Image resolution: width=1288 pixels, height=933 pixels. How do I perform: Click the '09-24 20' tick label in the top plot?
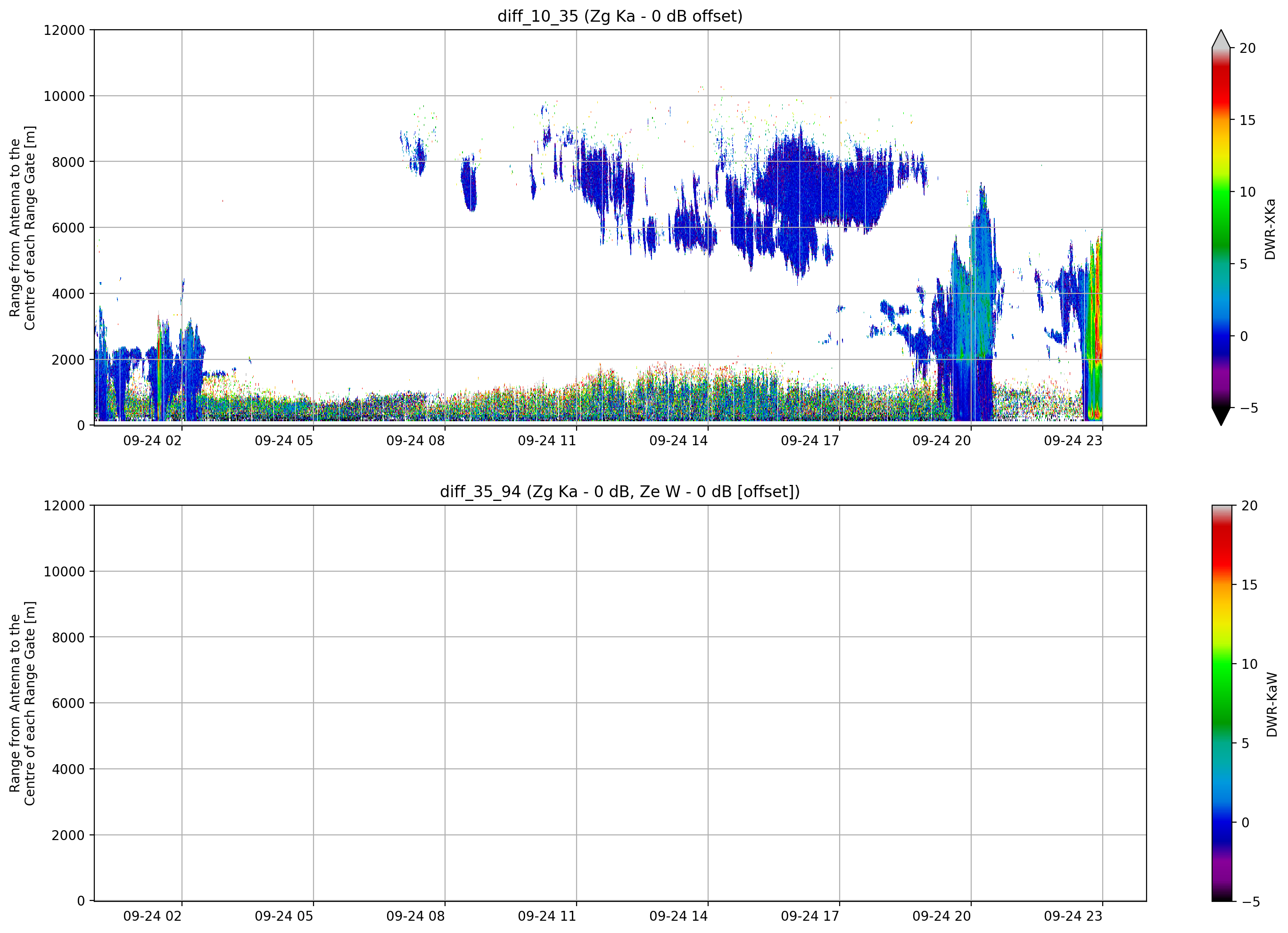click(x=941, y=441)
